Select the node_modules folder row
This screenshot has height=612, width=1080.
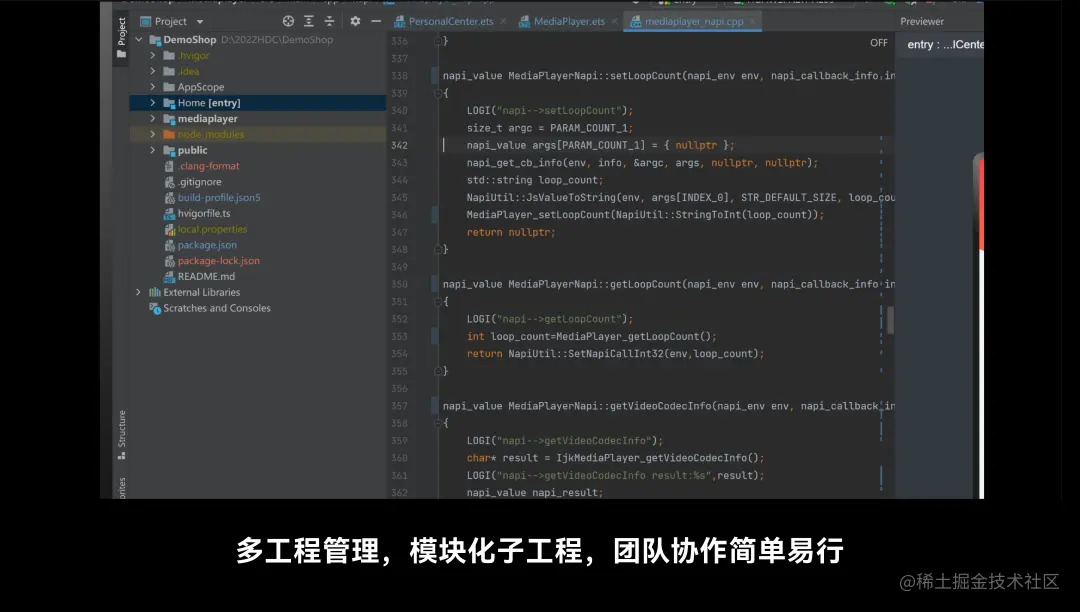click(258, 135)
